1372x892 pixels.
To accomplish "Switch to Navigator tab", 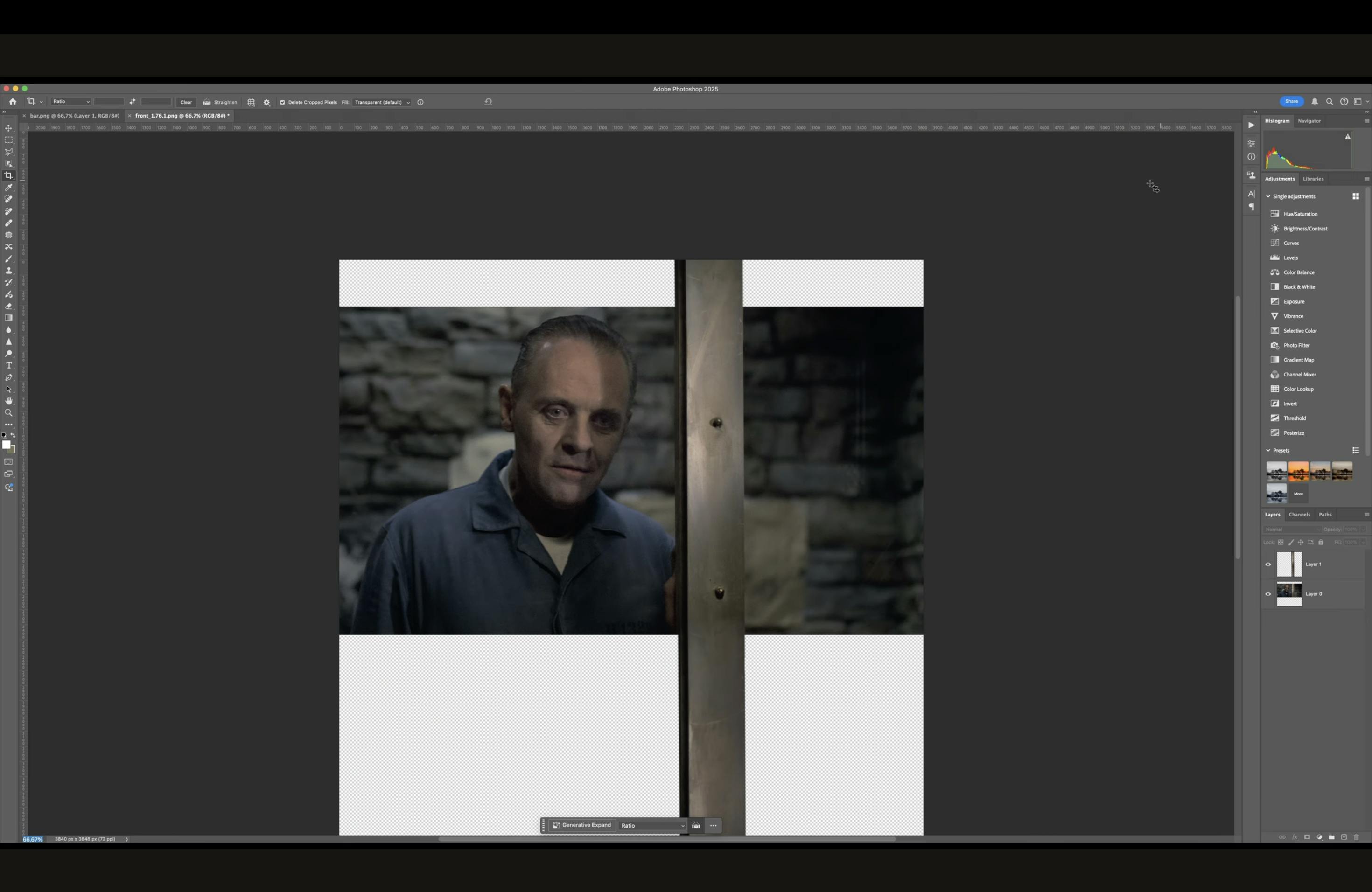I will pyautogui.click(x=1309, y=121).
